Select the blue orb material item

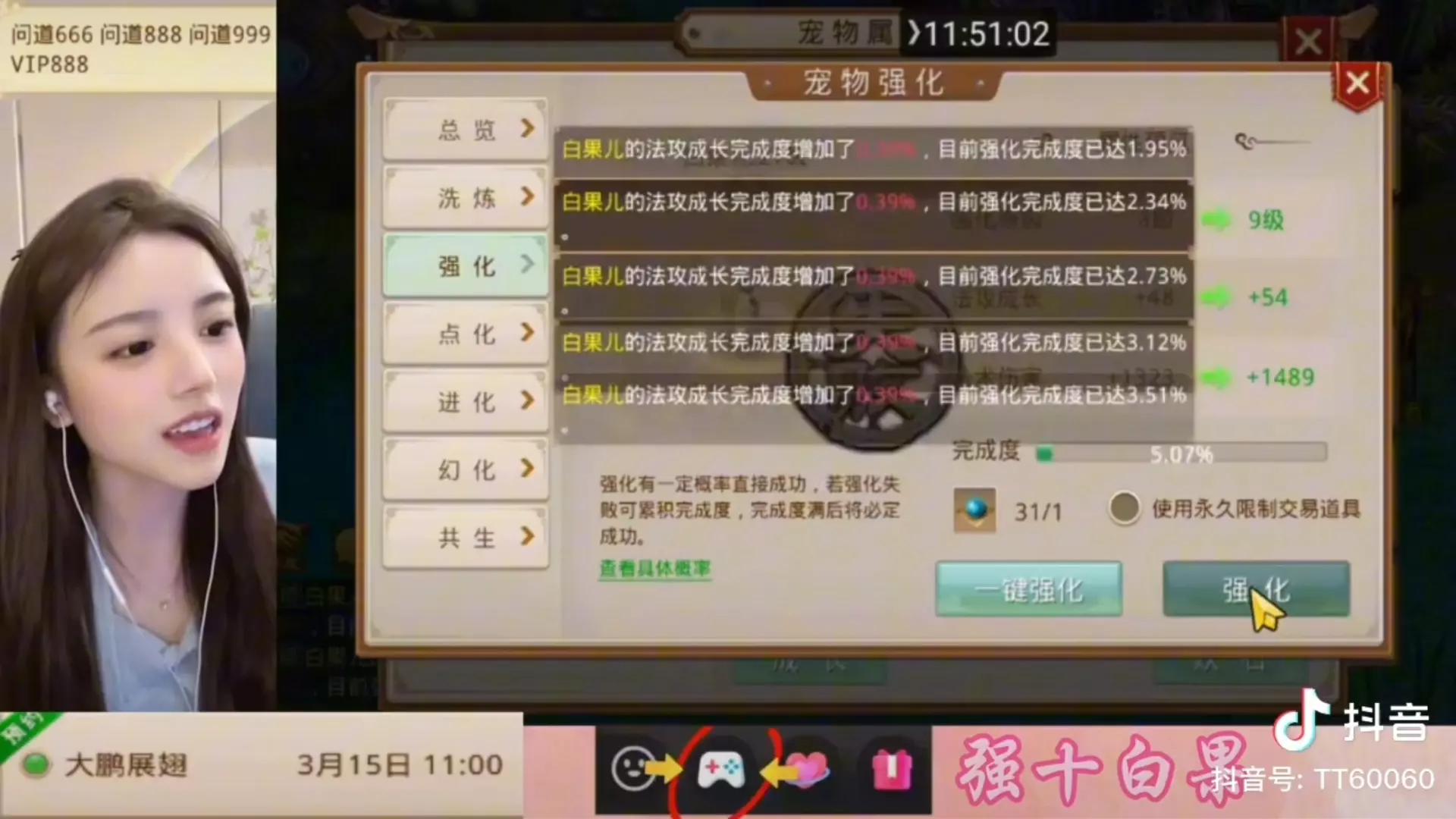point(975,510)
